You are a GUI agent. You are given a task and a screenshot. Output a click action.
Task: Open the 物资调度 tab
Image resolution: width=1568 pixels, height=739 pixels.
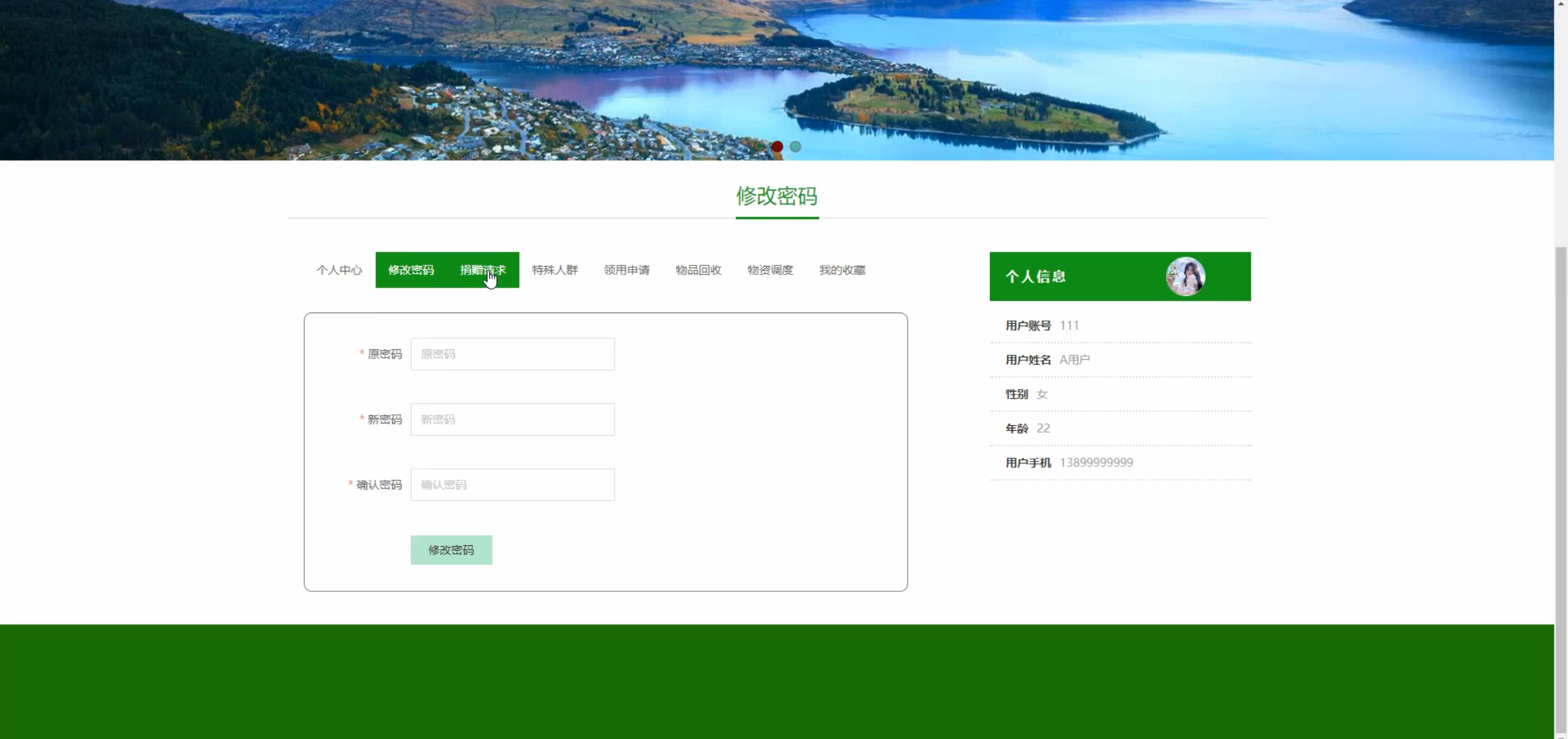tap(770, 270)
